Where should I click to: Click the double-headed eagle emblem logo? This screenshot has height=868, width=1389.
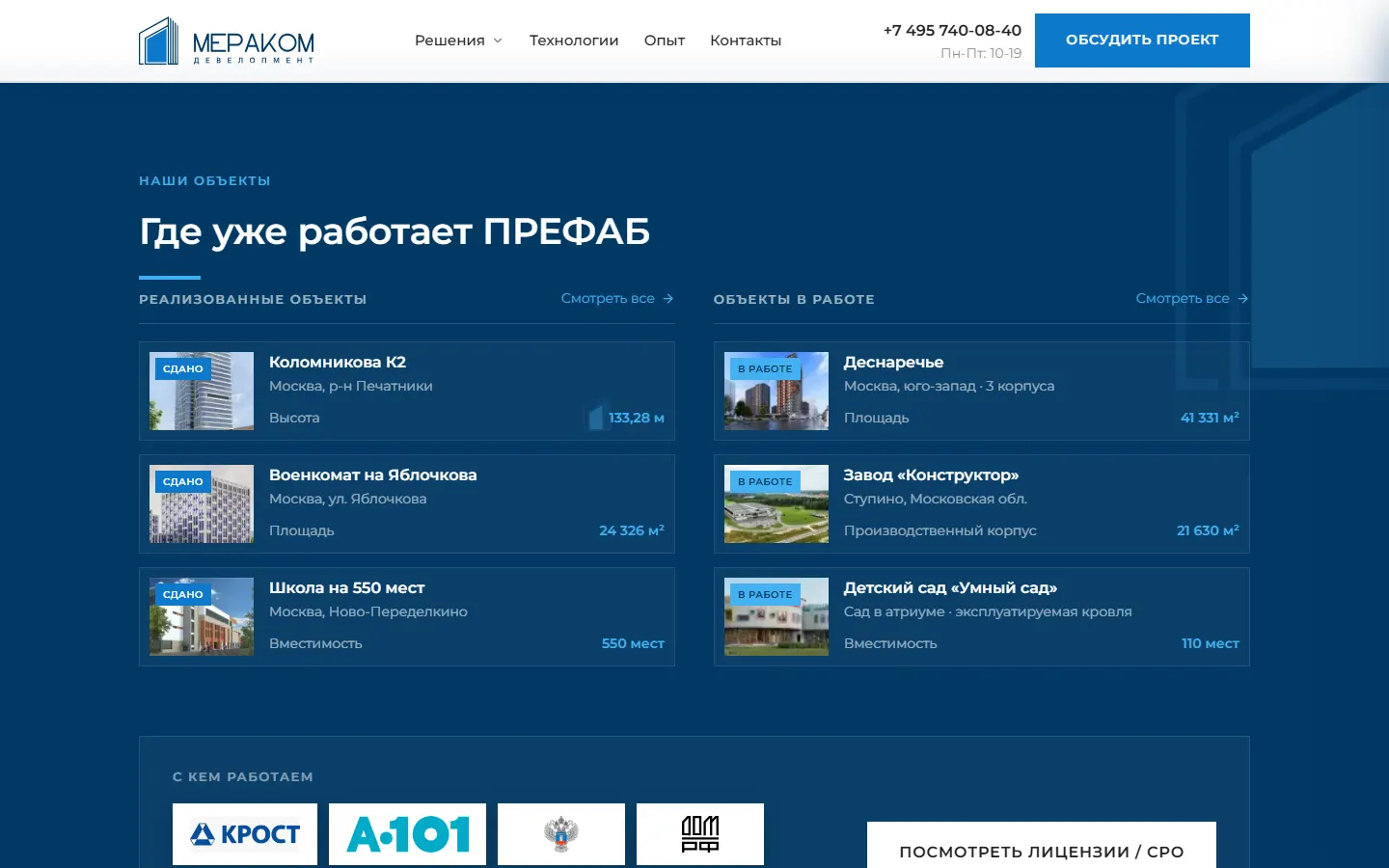[x=561, y=834]
